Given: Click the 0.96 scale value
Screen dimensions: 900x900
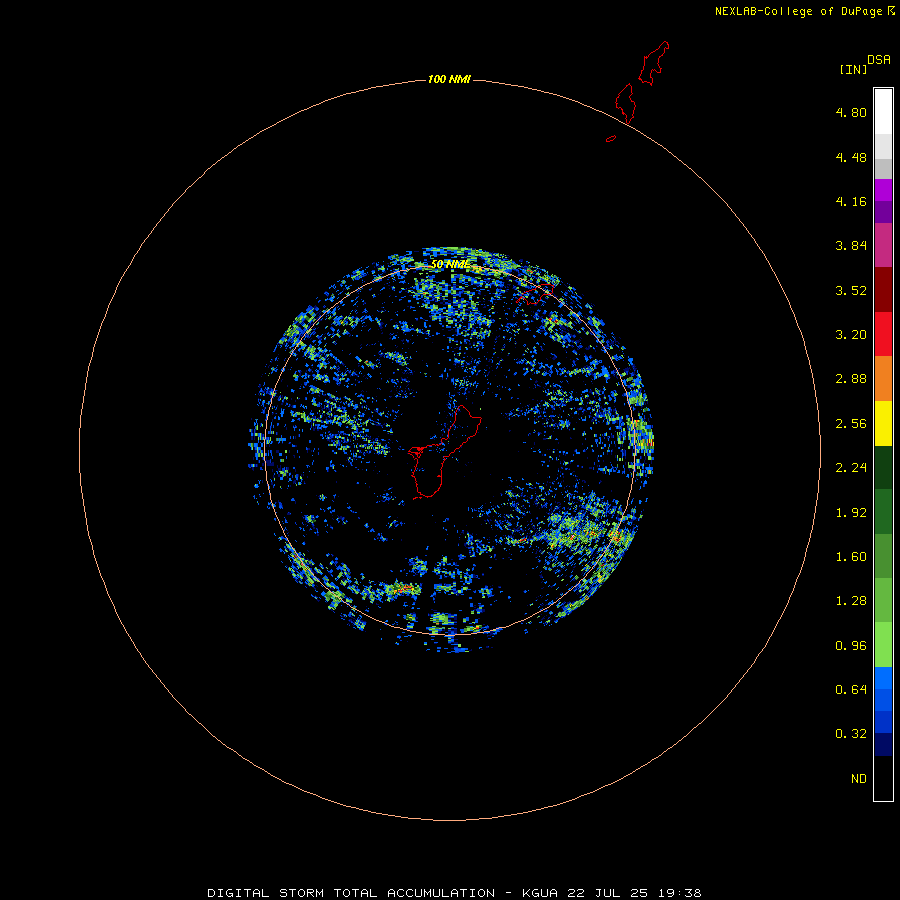Looking at the screenshot, I should (851, 646).
